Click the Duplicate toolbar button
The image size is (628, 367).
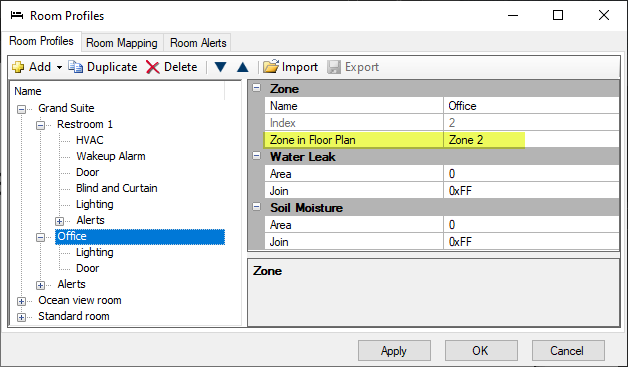[103, 67]
